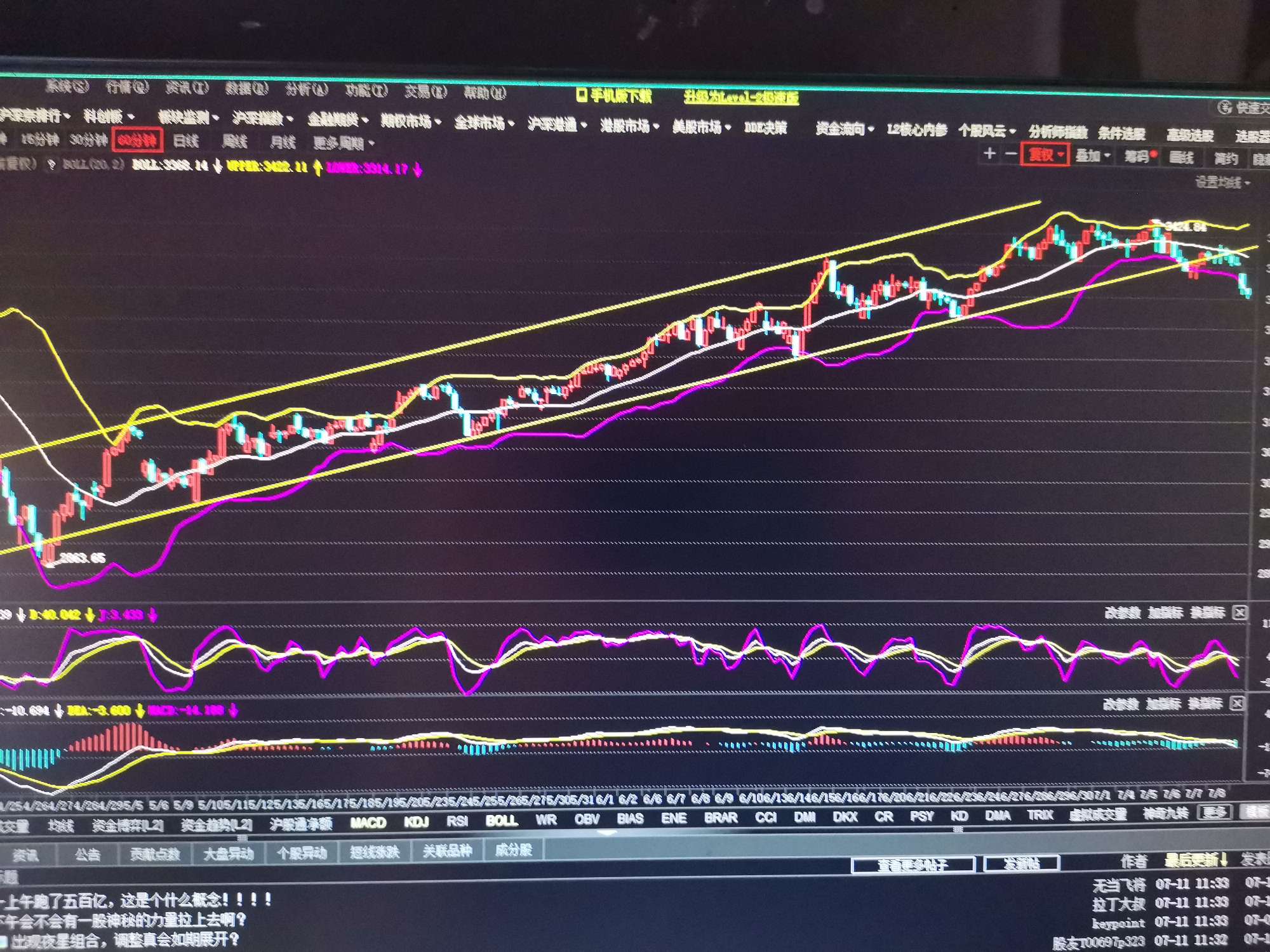Switch chart to 30分钟 period
The height and width of the screenshot is (952, 1270).
coord(88,140)
